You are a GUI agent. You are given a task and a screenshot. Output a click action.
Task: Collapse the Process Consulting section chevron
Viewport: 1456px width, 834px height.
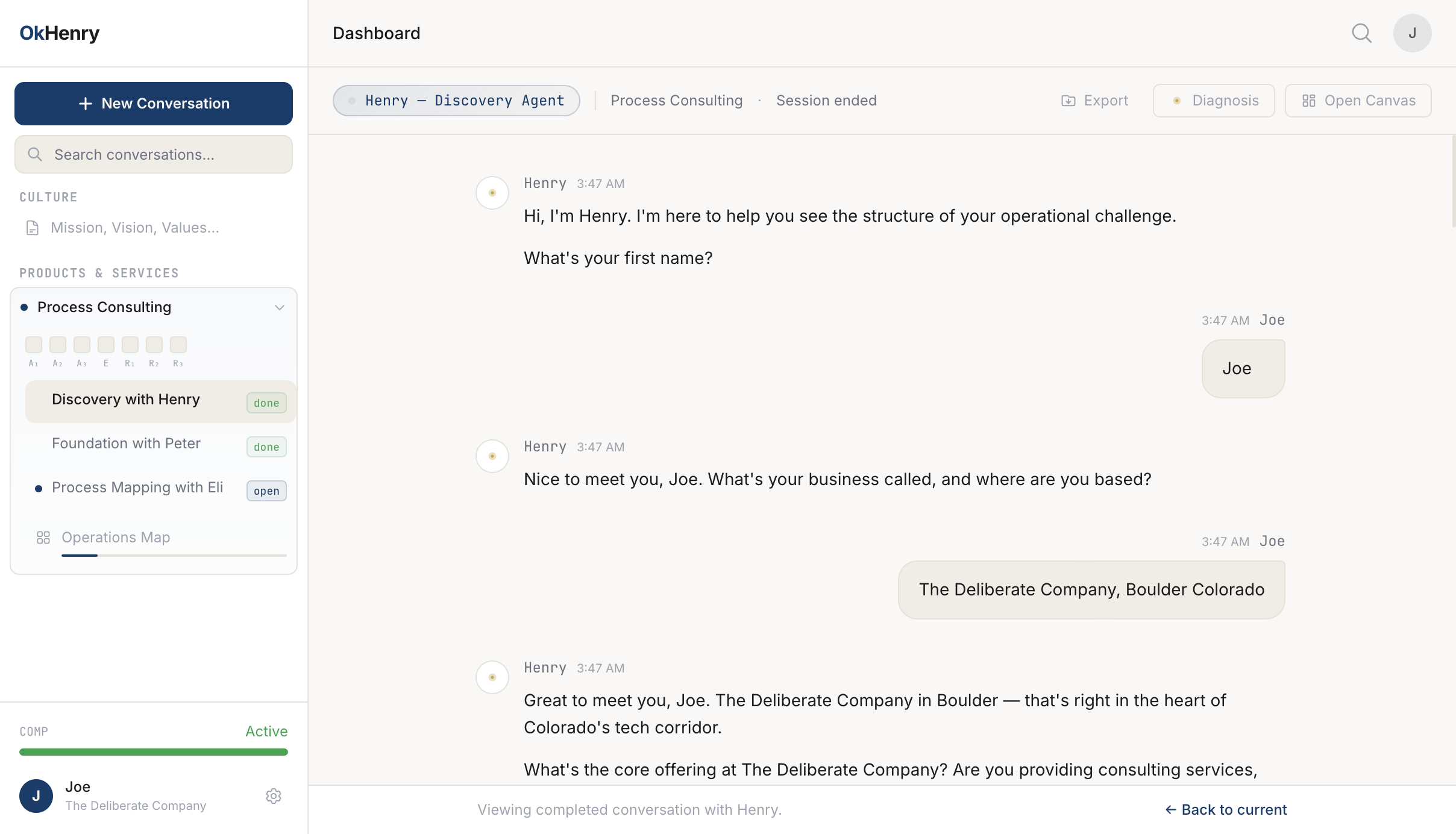[x=279, y=307]
